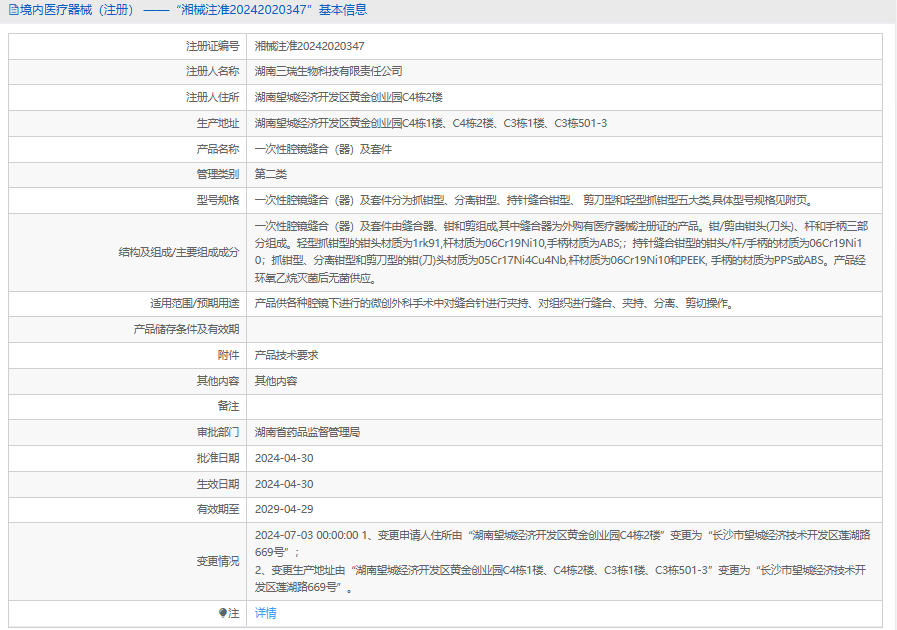The image size is (897, 630).
Task: Click effective date value in 生效日期 row
Action: pyautogui.click(x=284, y=484)
